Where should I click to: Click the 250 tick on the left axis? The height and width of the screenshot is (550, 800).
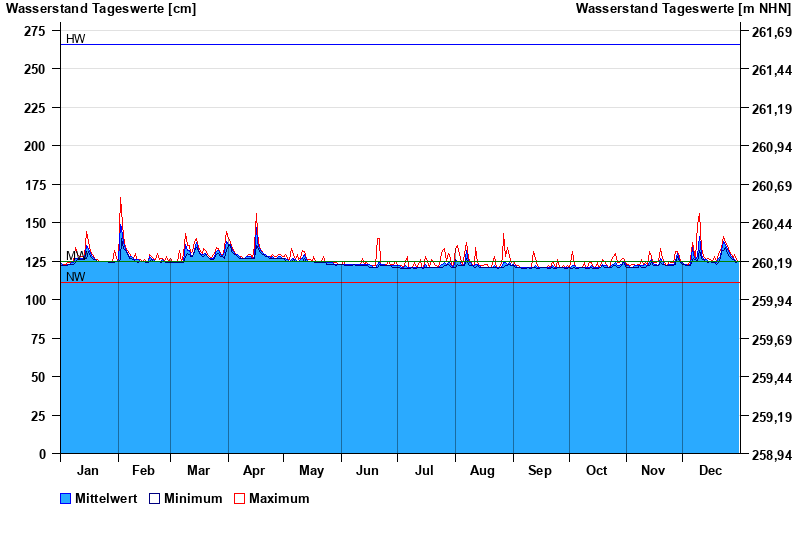coord(34,69)
